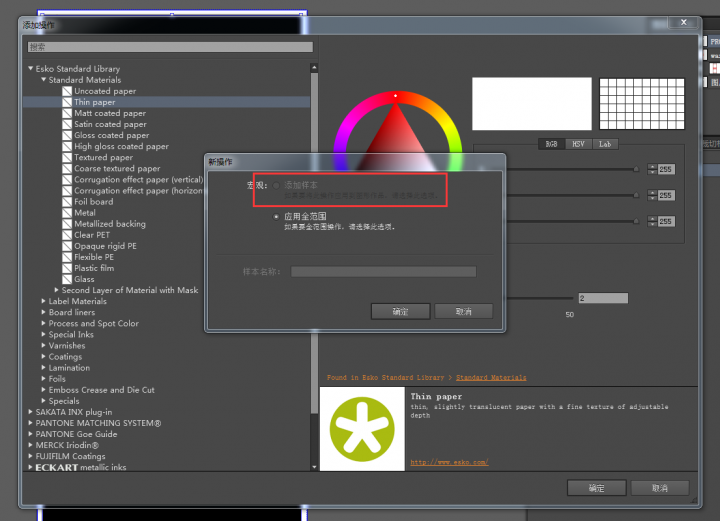
Task: Select the Matt coated paper icon
Action: pos(67,113)
